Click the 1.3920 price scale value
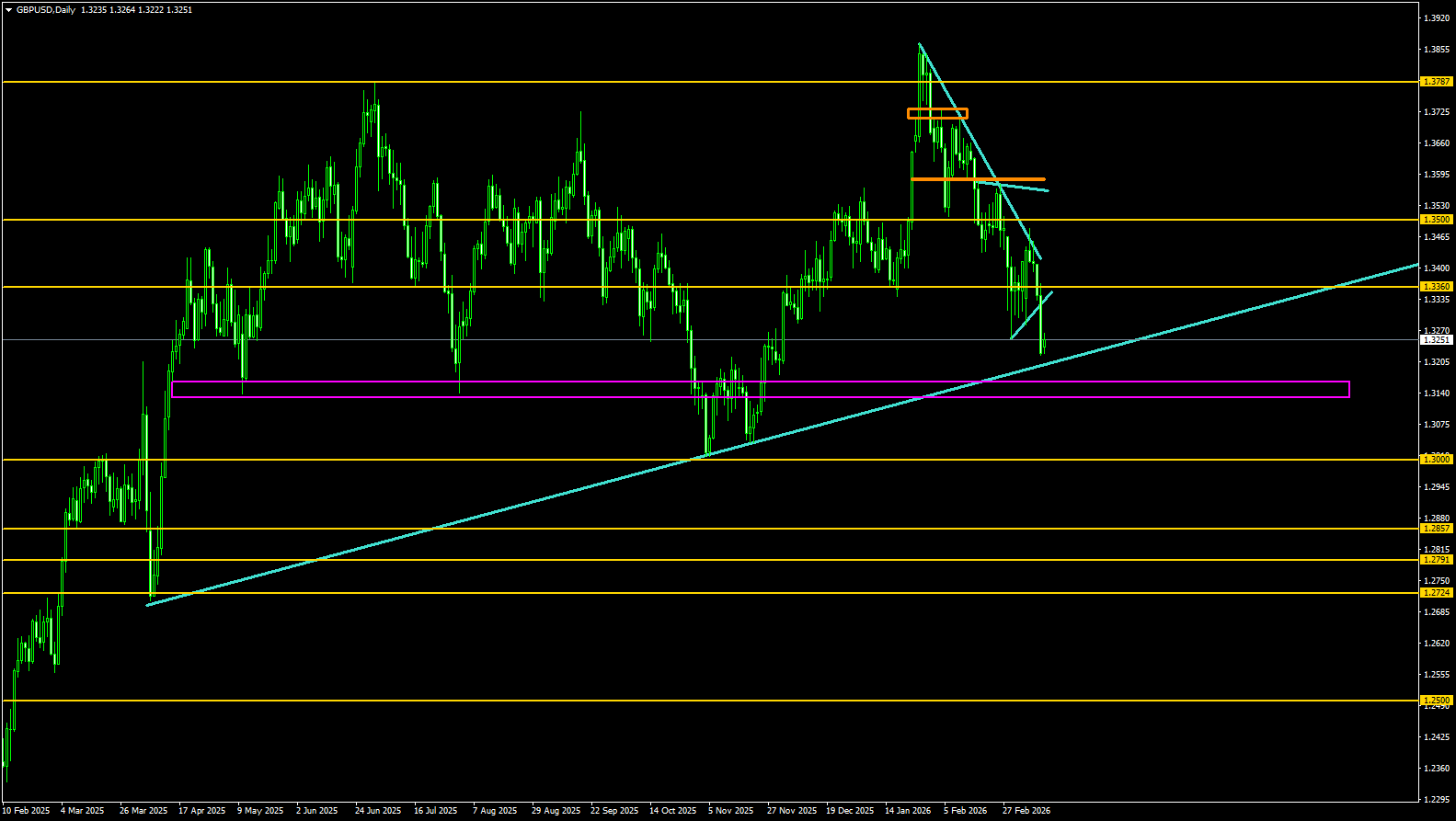Image resolution: width=1456 pixels, height=821 pixels. (x=1437, y=18)
